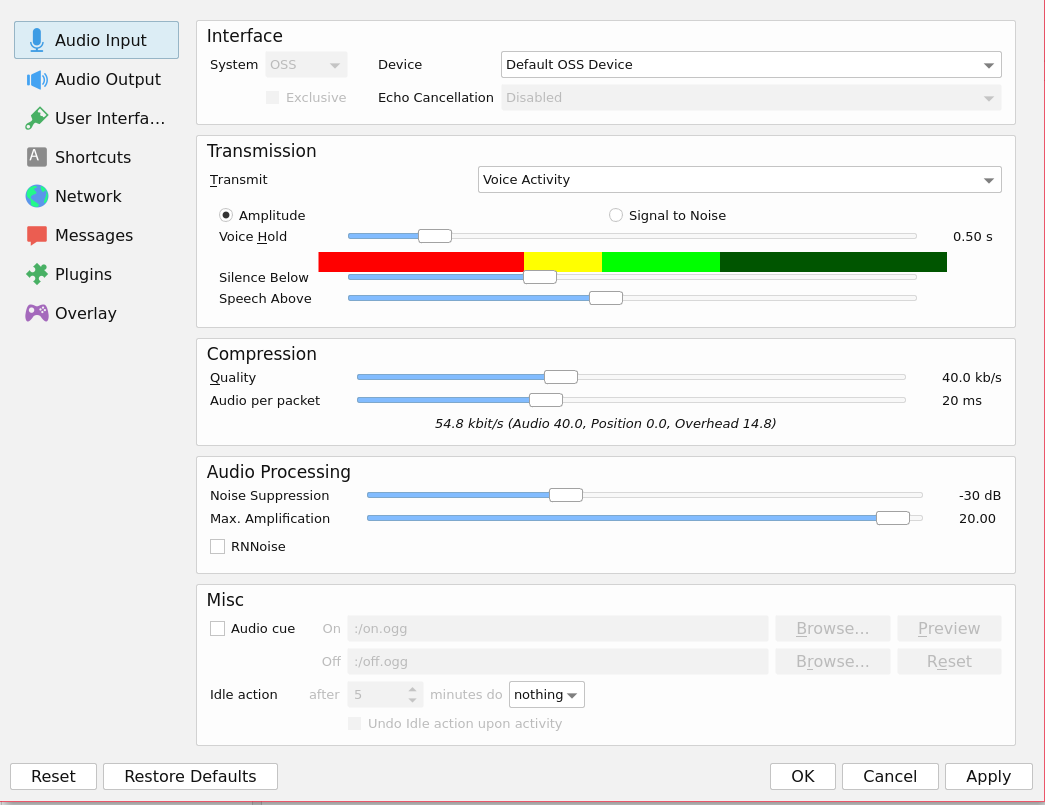Open Audio Output via speaker icon
1045x805 pixels.
pos(37,80)
